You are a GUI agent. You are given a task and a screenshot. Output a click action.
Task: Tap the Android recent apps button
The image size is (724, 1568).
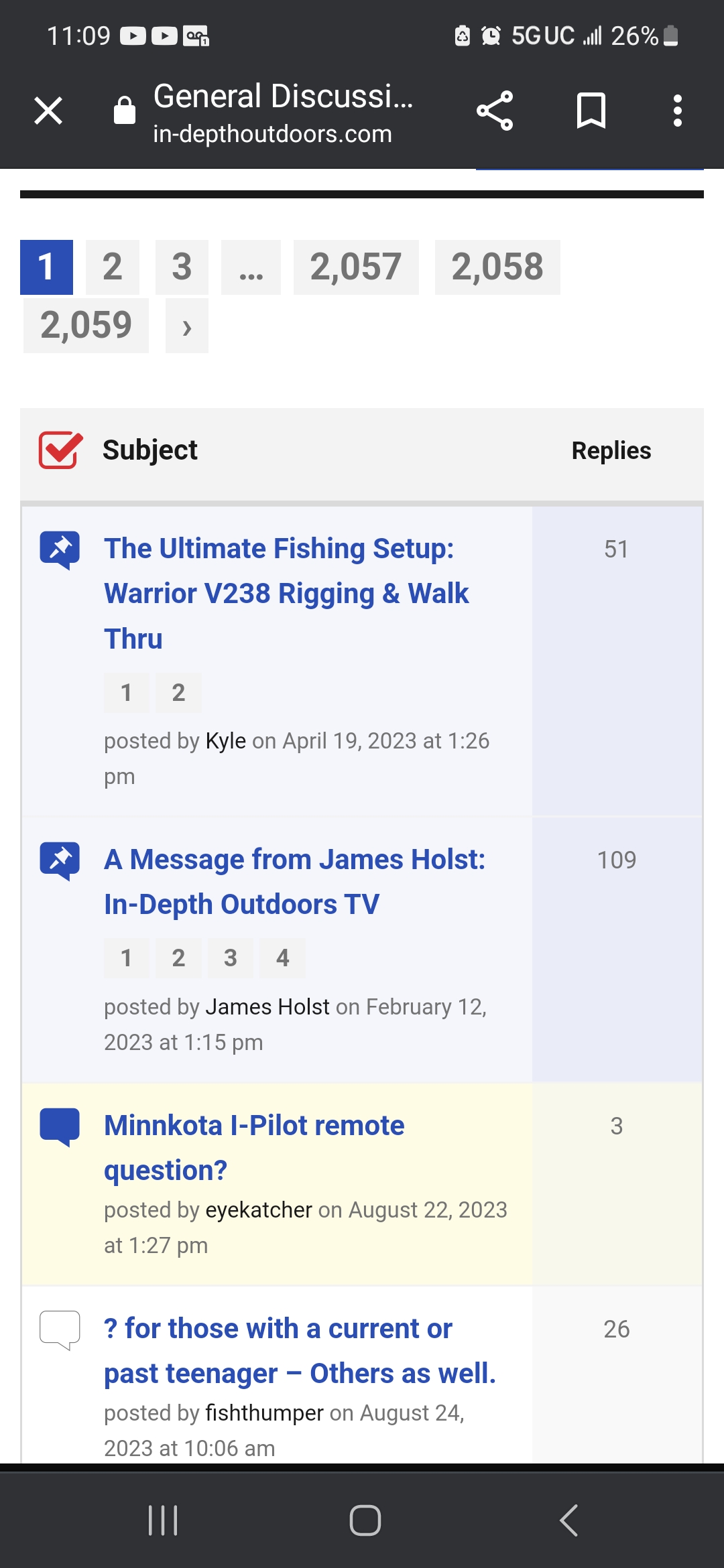click(163, 1520)
